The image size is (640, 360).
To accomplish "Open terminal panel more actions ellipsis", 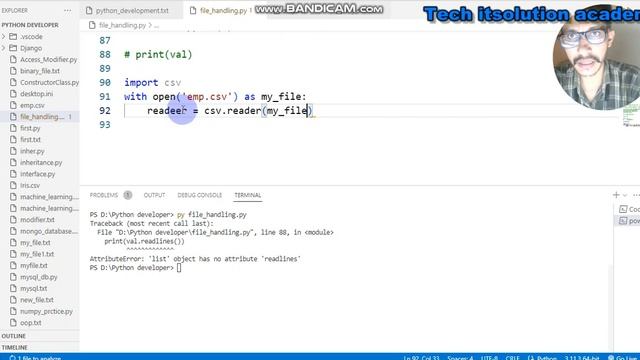I will (x=636, y=195).
